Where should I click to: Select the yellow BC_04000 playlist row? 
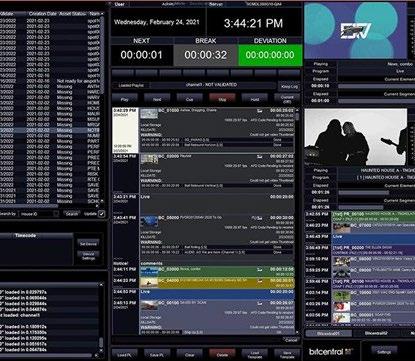coord(217,283)
